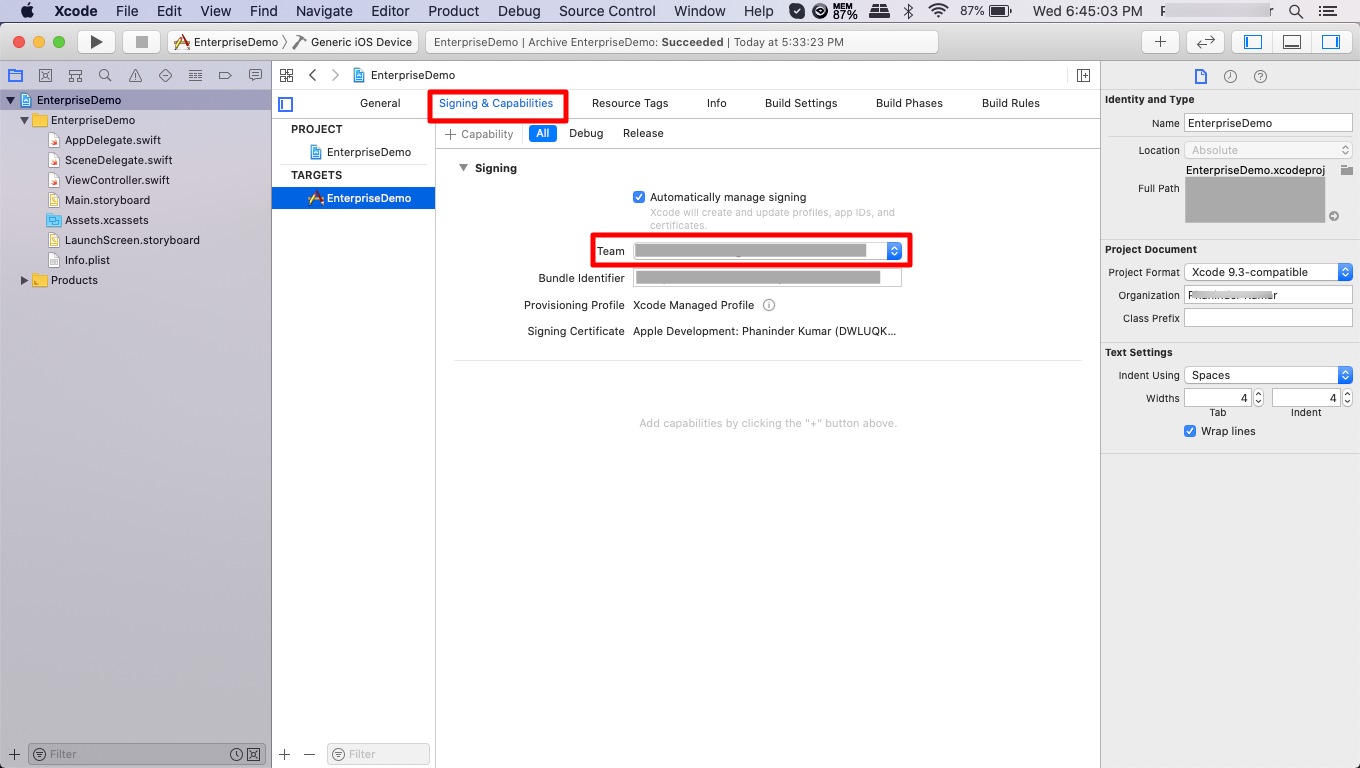The height and width of the screenshot is (768, 1360).
Task: Open the Library with the plus button
Action: tap(1160, 42)
